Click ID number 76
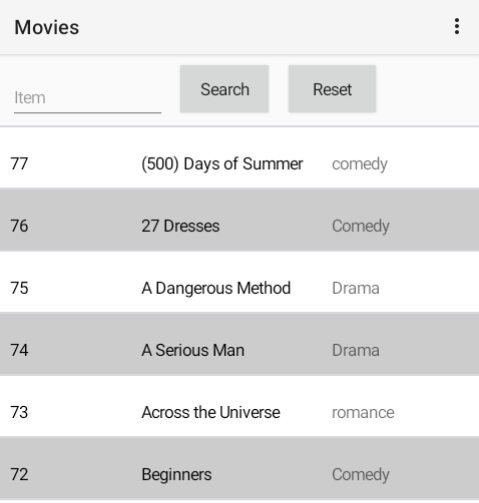 (19, 226)
